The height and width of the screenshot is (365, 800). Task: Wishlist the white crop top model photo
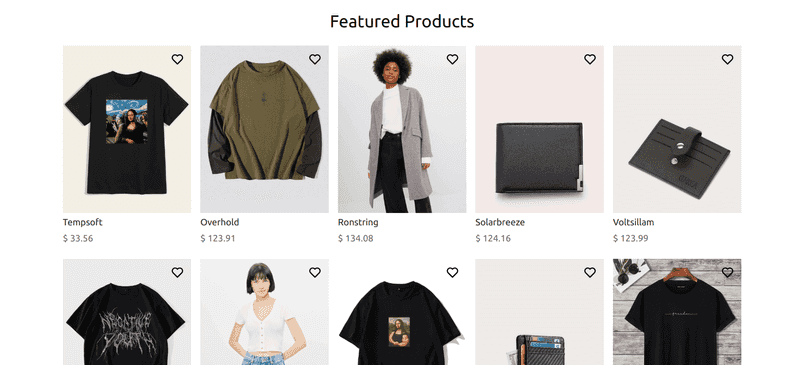tap(315, 273)
